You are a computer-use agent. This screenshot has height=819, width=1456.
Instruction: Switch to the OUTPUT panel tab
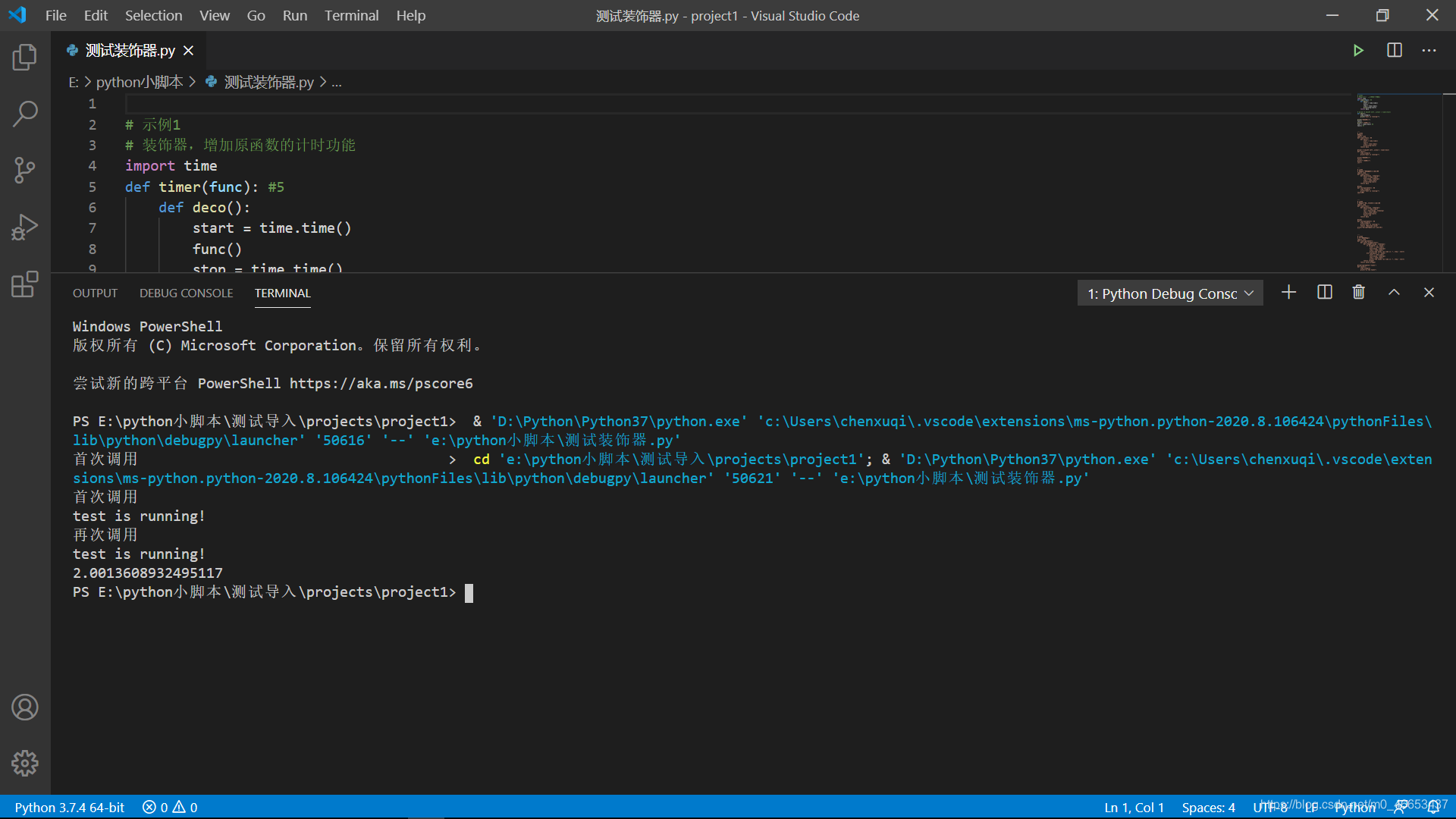tap(95, 293)
